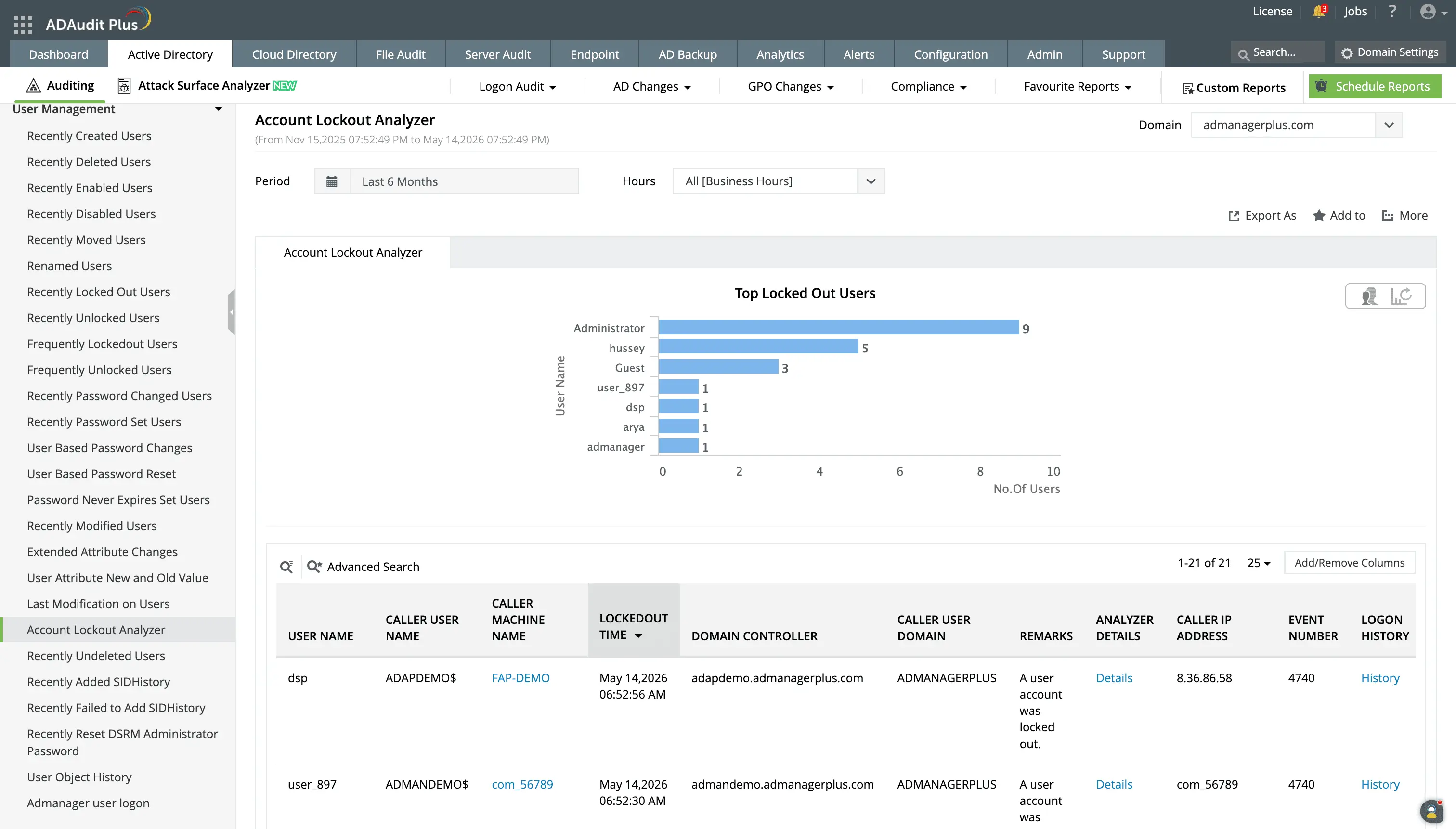Click the Administrator bar in chart
Image resolution: width=1456 pixels, height=829 pixels.
[x=839, y=327]
